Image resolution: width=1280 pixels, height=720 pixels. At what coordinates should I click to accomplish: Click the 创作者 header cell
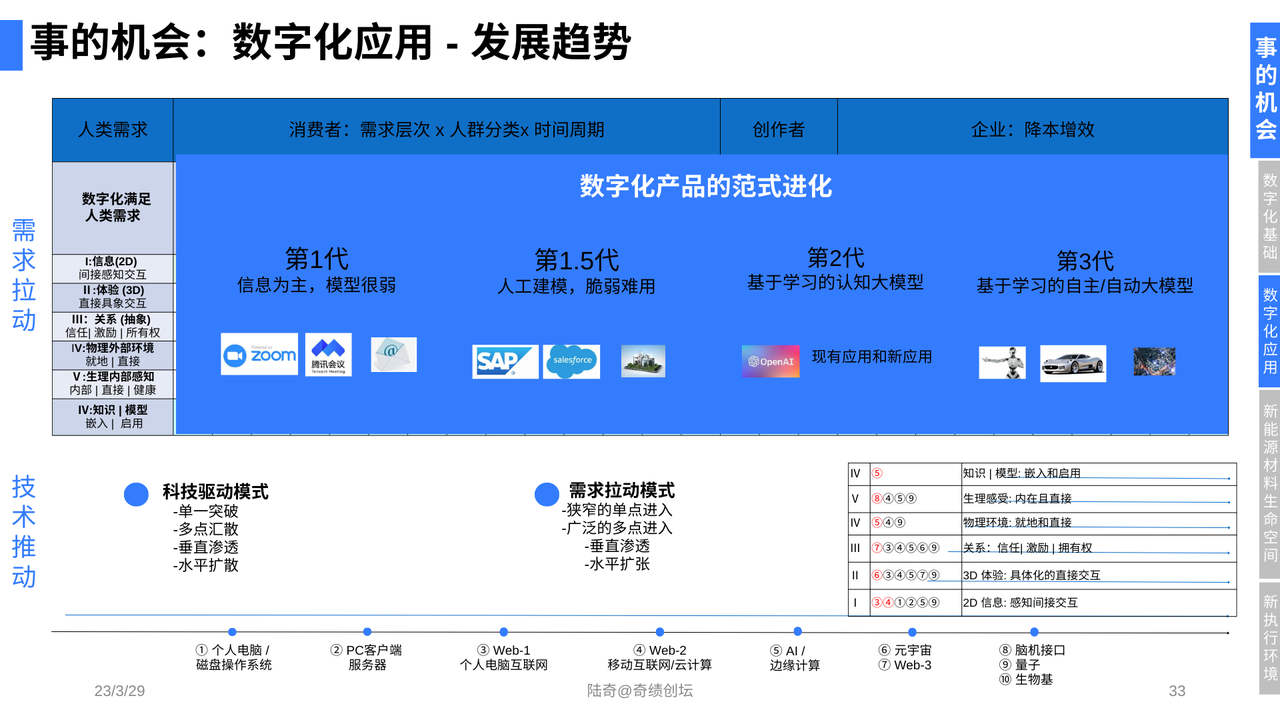778,129
